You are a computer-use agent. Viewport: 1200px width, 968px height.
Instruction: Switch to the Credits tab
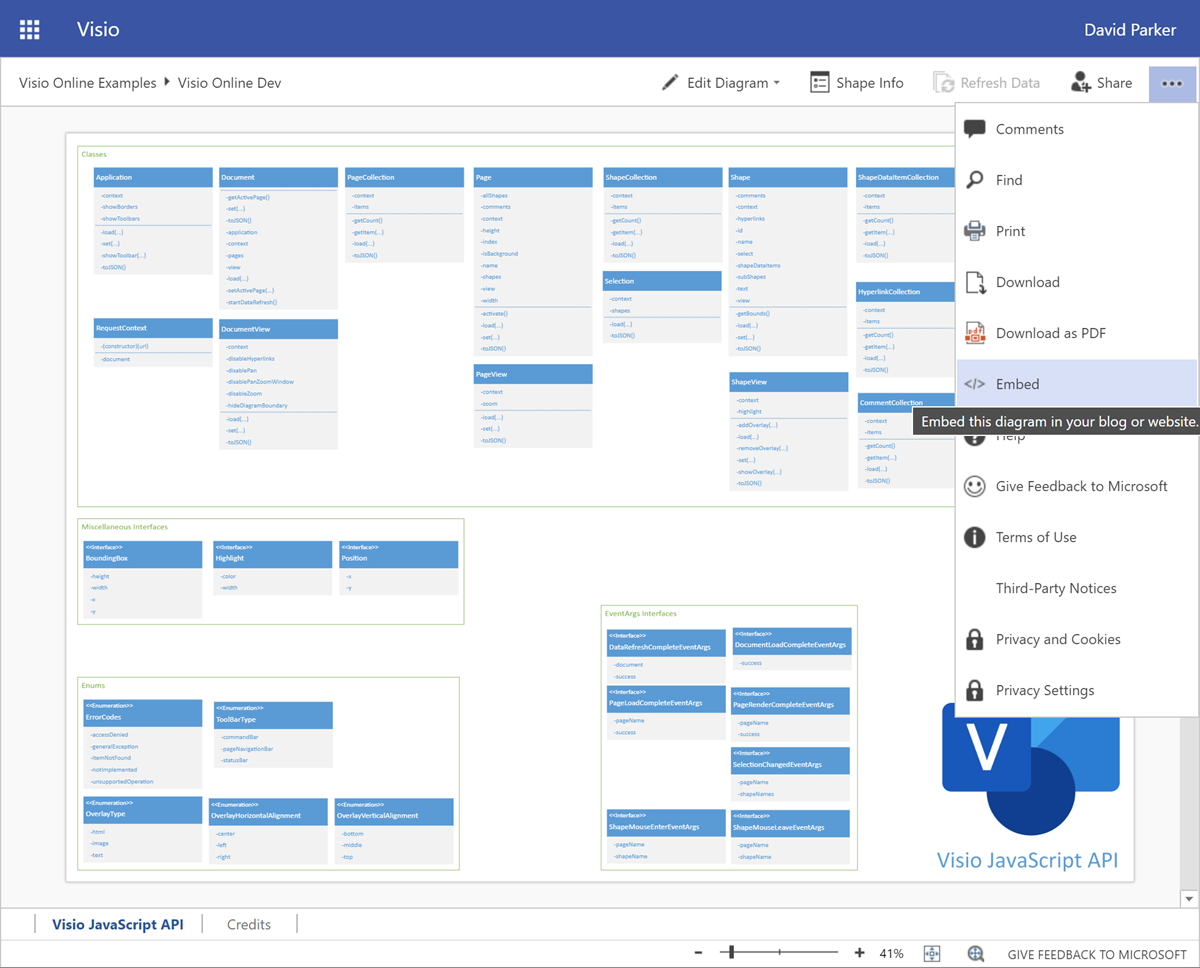click(248, 923)
